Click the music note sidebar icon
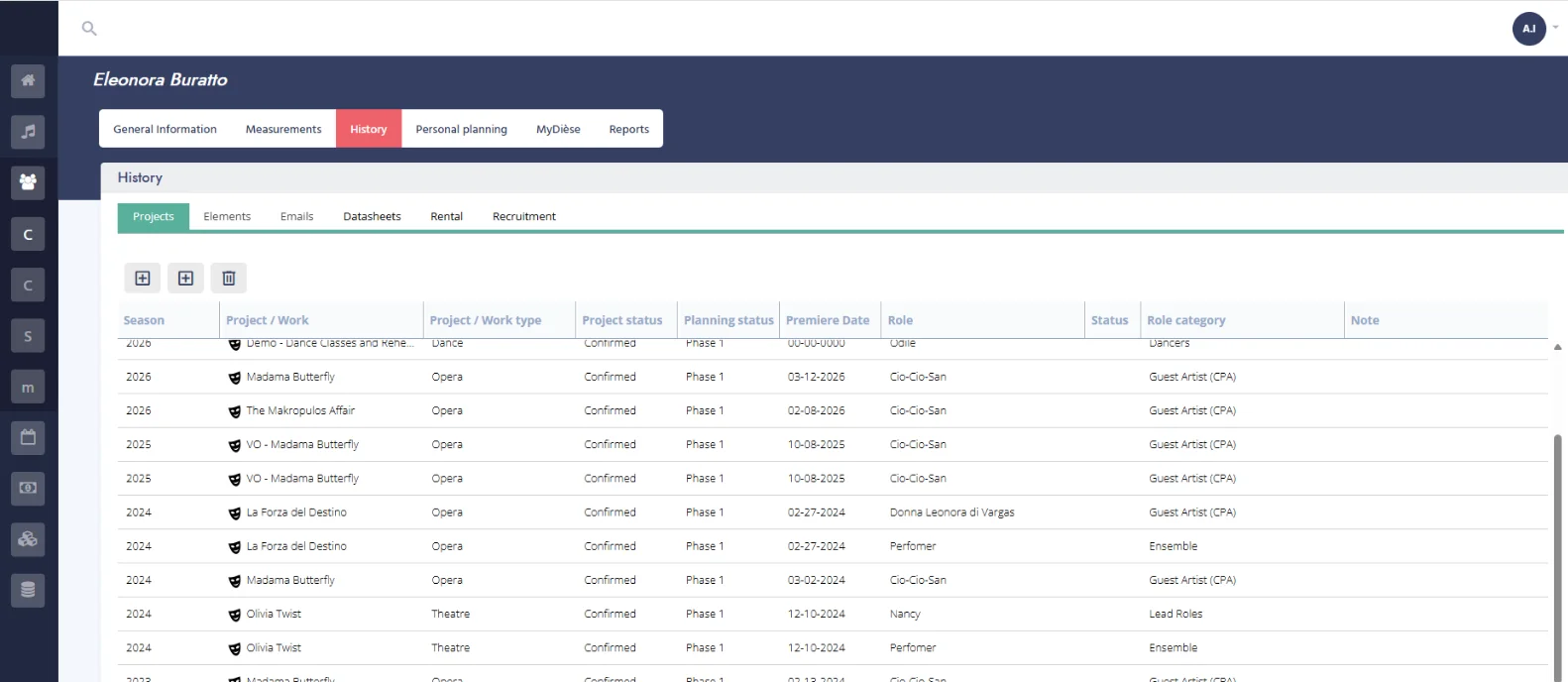 (x=28, y=132)
